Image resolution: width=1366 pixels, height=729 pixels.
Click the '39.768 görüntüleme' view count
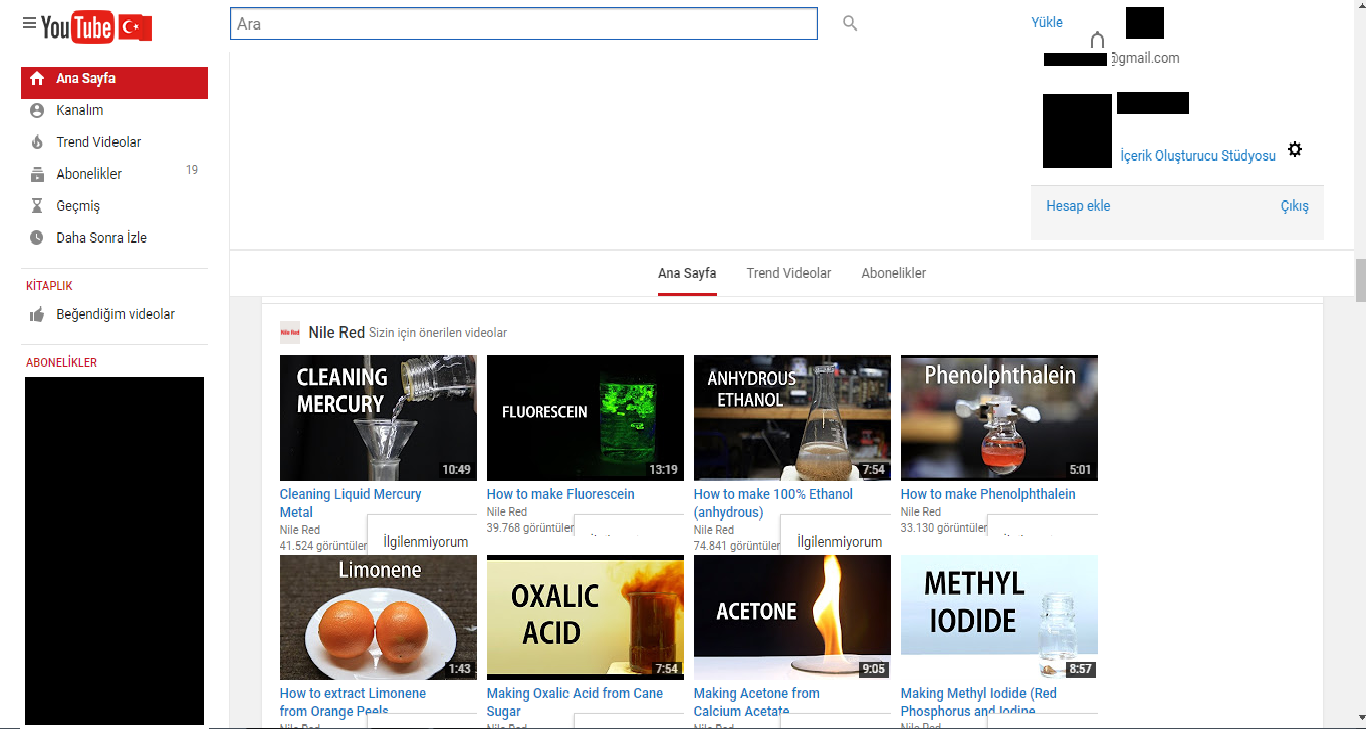[531, 528]
